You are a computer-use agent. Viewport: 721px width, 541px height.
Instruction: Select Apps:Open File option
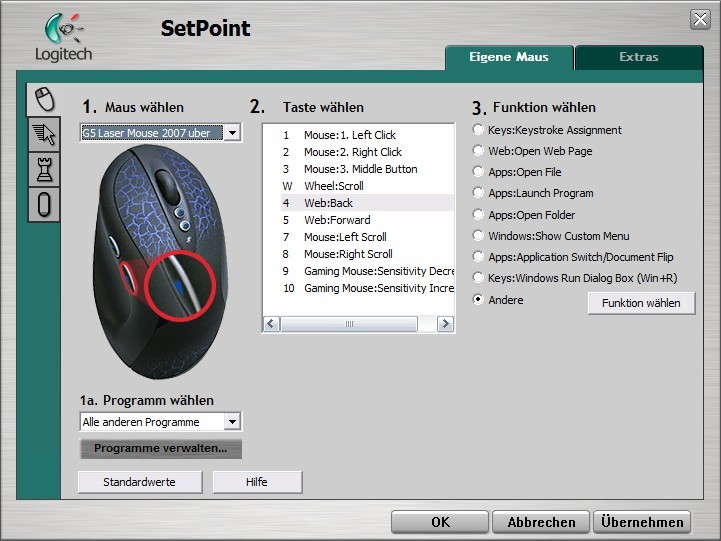click(517, 172)
